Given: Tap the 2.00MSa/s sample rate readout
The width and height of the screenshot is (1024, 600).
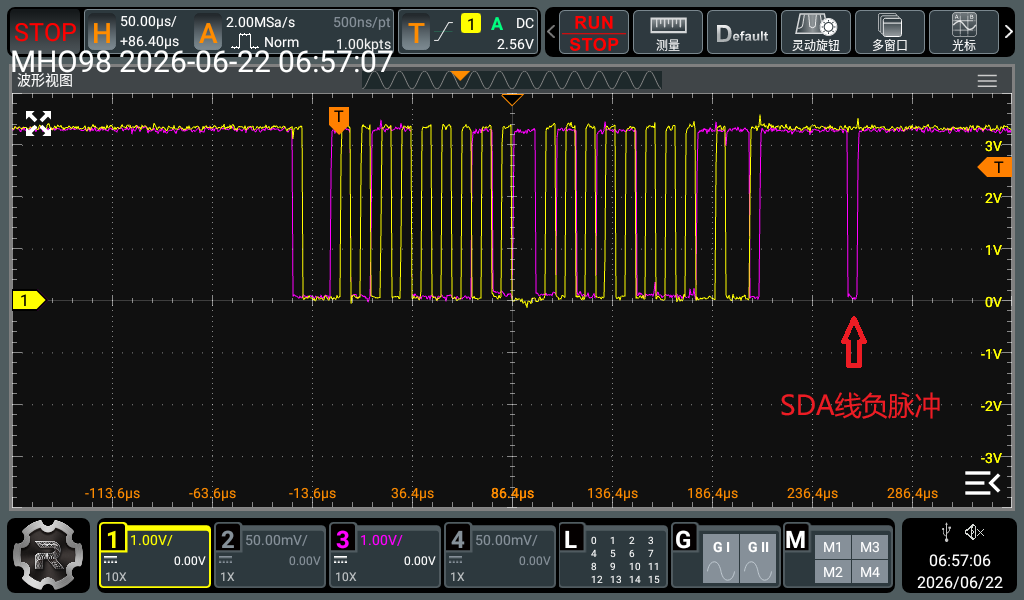Looking at the screenshot, I should [x=261, y=22].
